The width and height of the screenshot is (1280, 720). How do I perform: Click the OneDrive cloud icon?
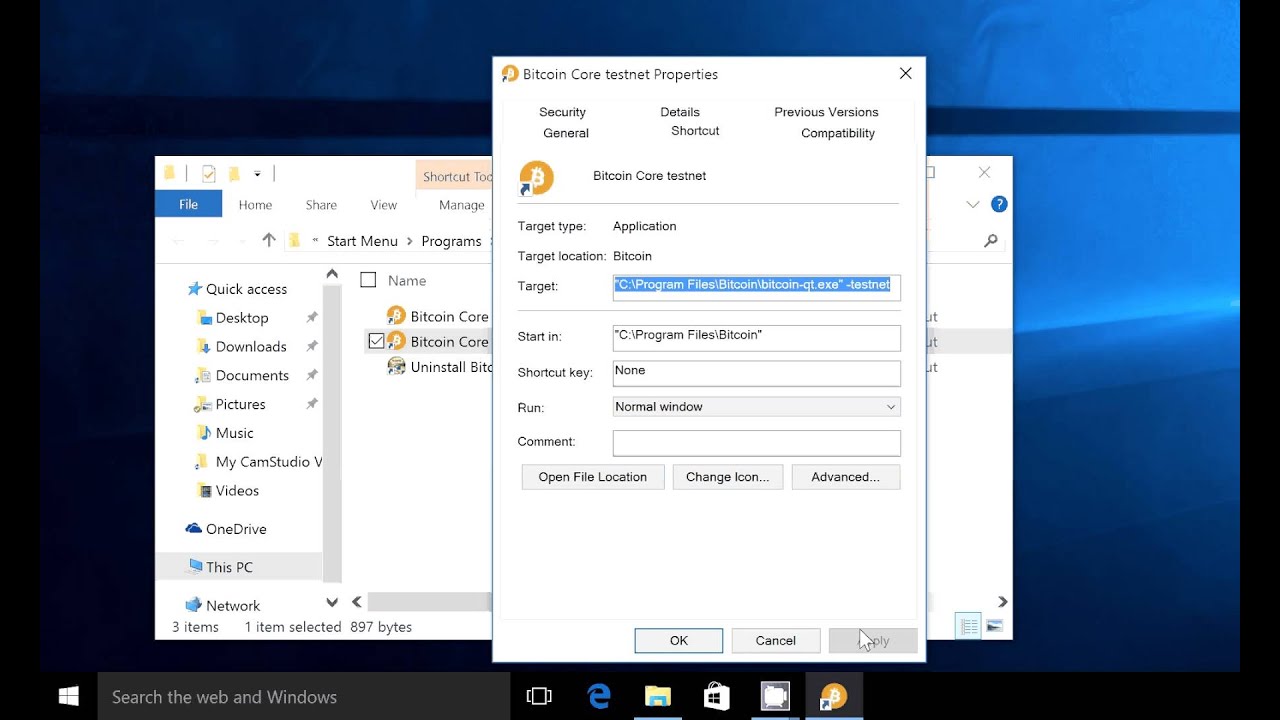click(x=194, y=529)
